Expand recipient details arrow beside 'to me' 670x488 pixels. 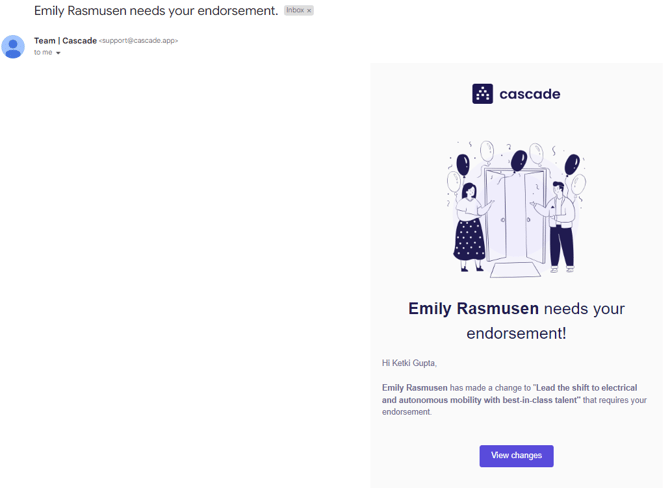coord(58,53)
